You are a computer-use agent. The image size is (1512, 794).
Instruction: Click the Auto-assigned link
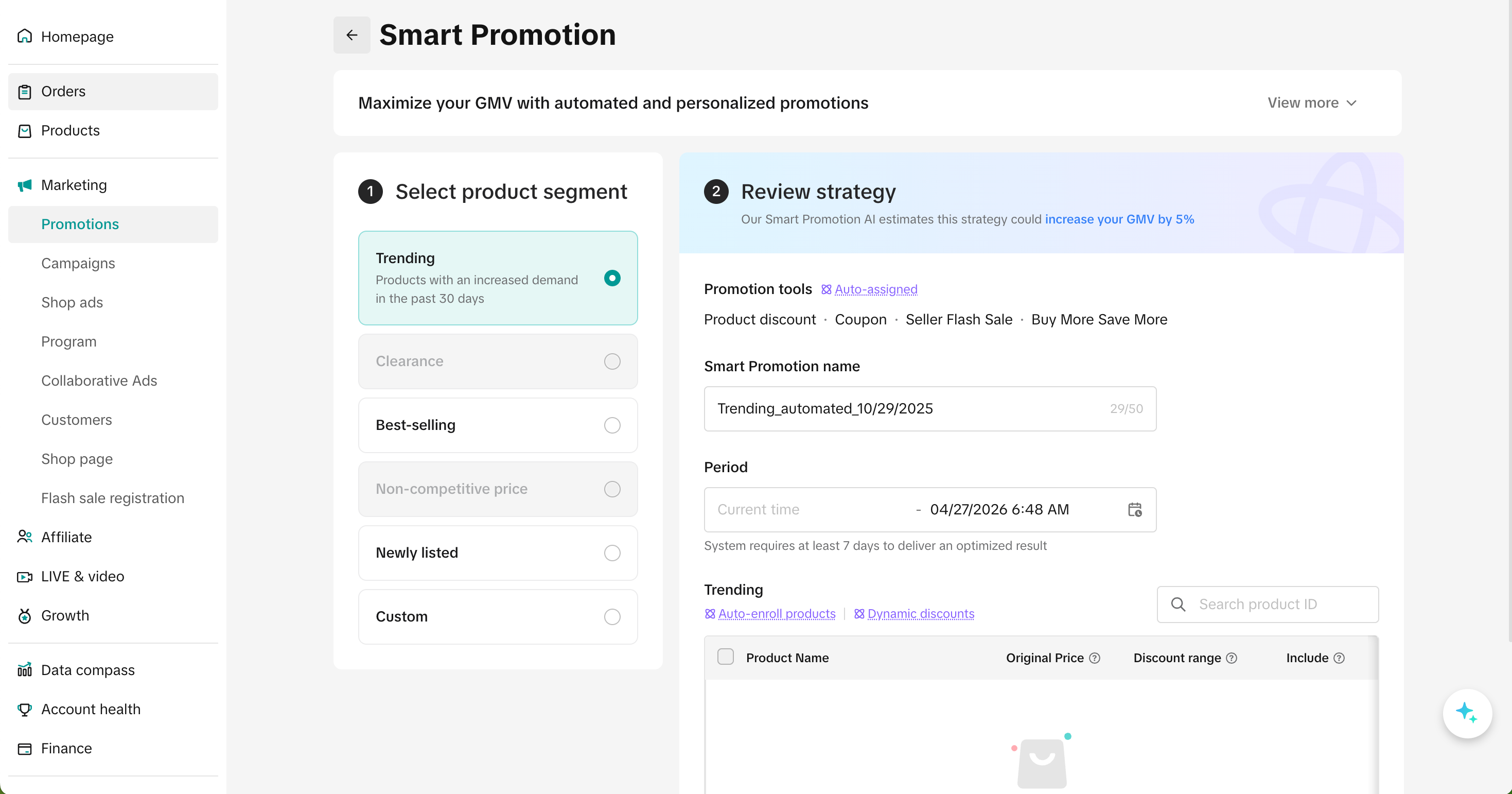[875, 289]
